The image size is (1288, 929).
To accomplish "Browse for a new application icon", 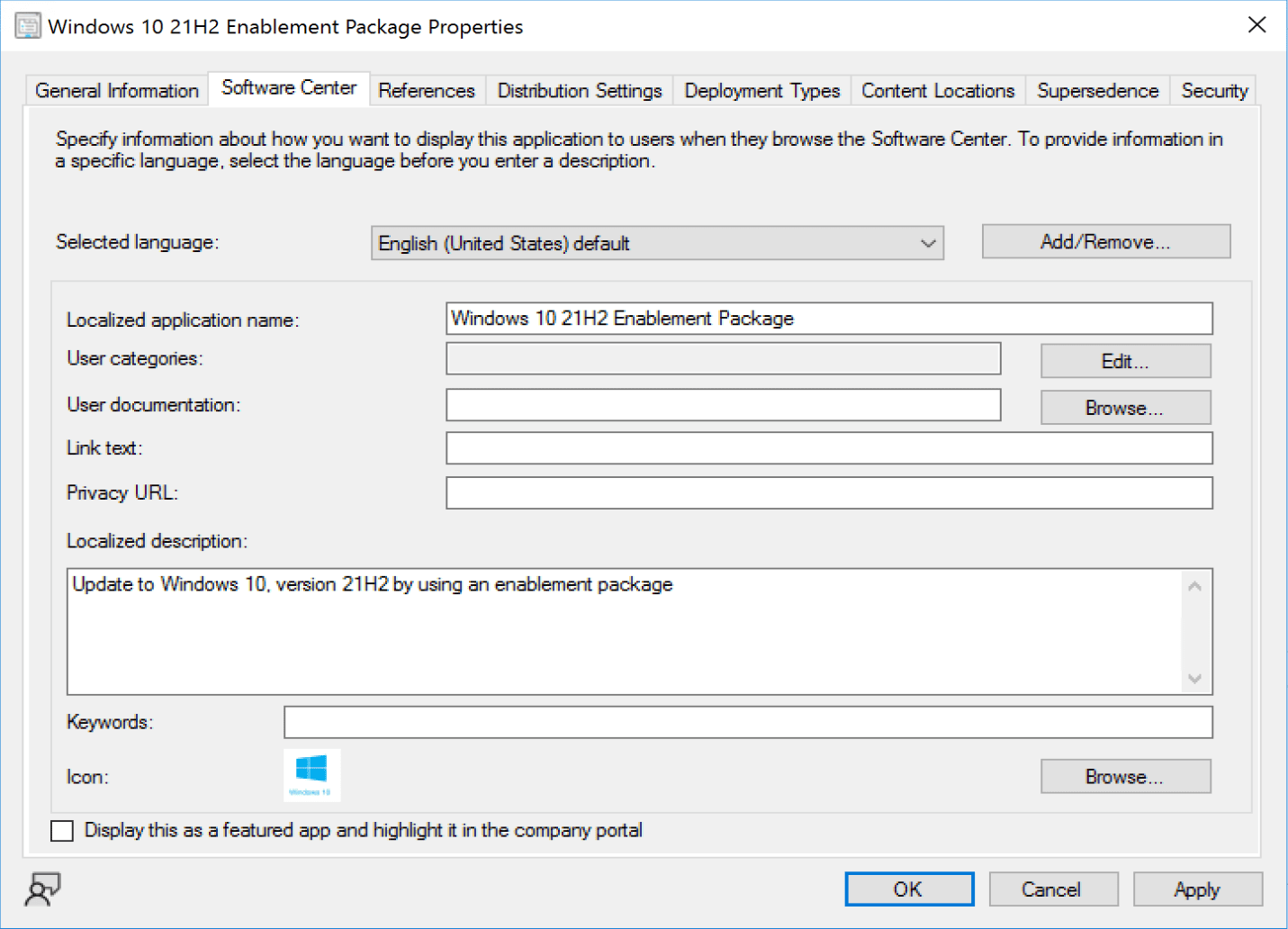I will click(1125, 777).
